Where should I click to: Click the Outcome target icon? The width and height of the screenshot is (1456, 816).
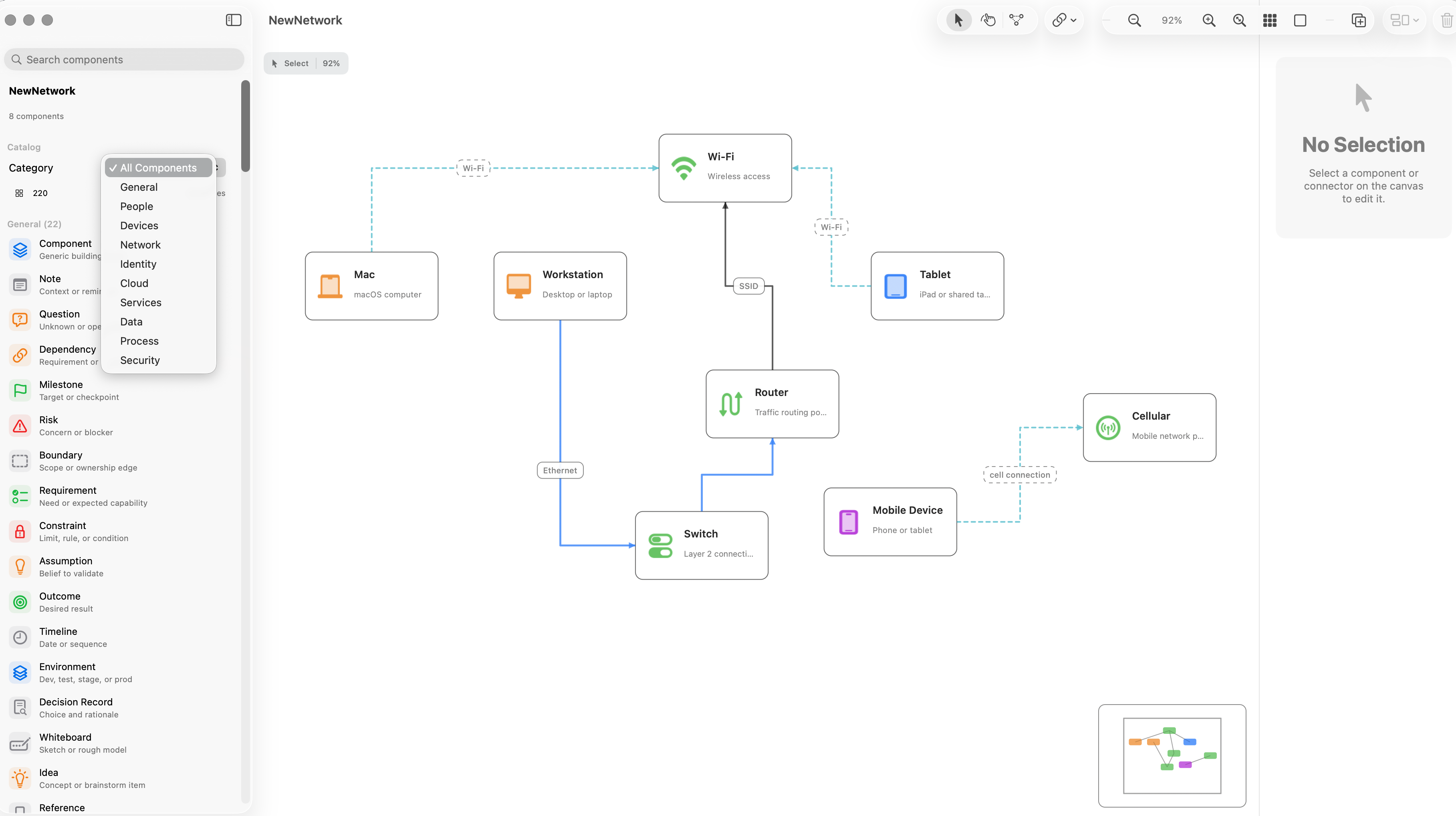(x=20, y=602)
